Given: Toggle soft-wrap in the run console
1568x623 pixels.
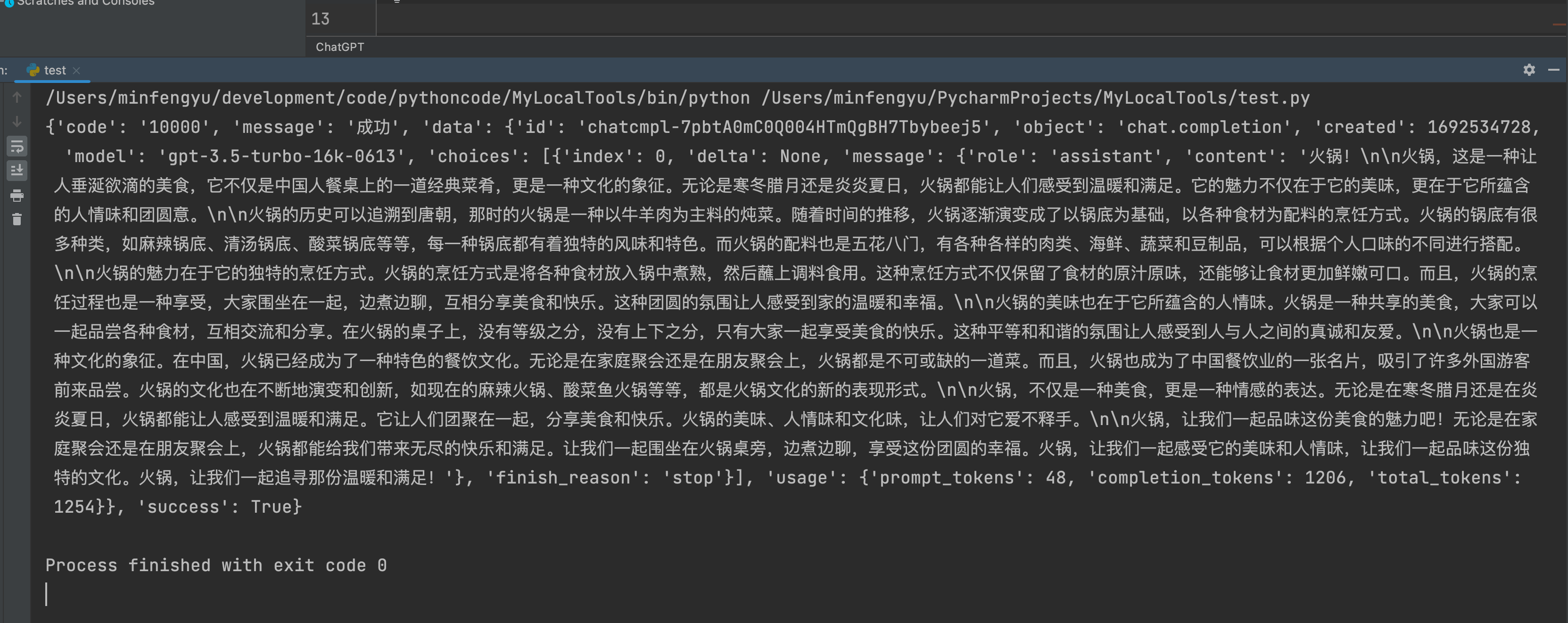Looking at the screenshot, I should tap(17, 146).
